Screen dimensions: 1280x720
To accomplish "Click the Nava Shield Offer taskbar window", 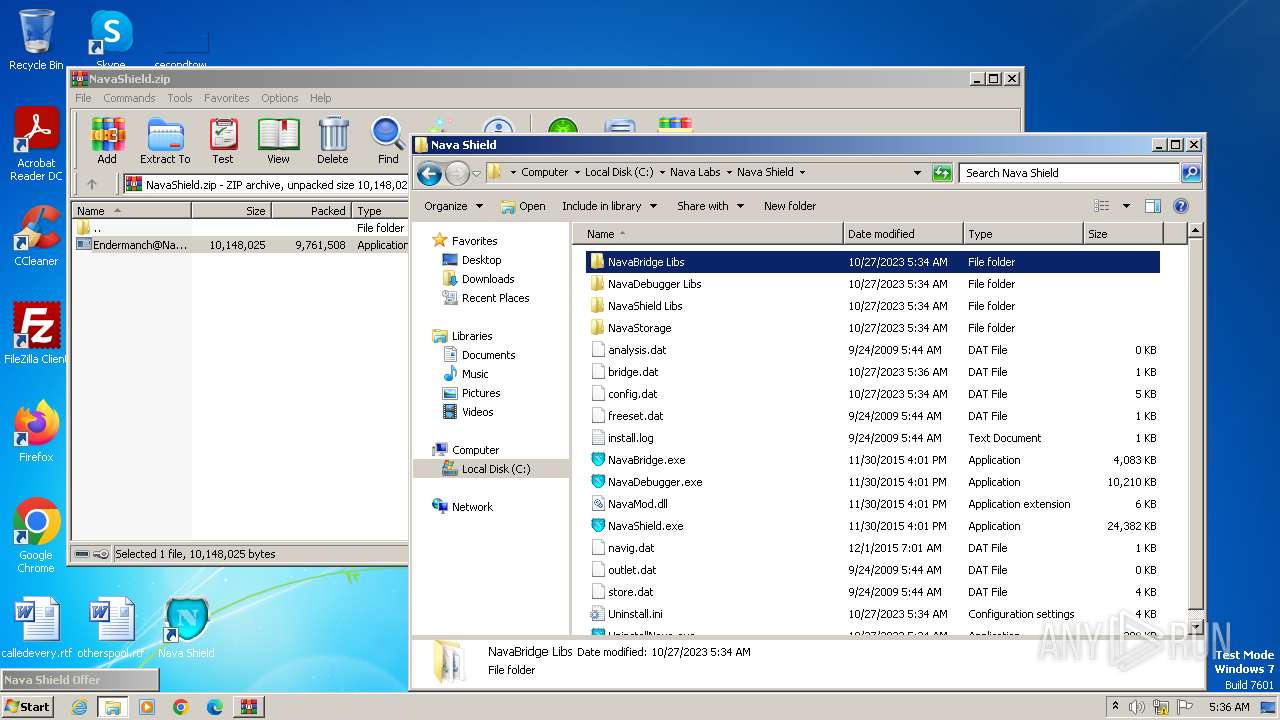I will tap(80, 680).
